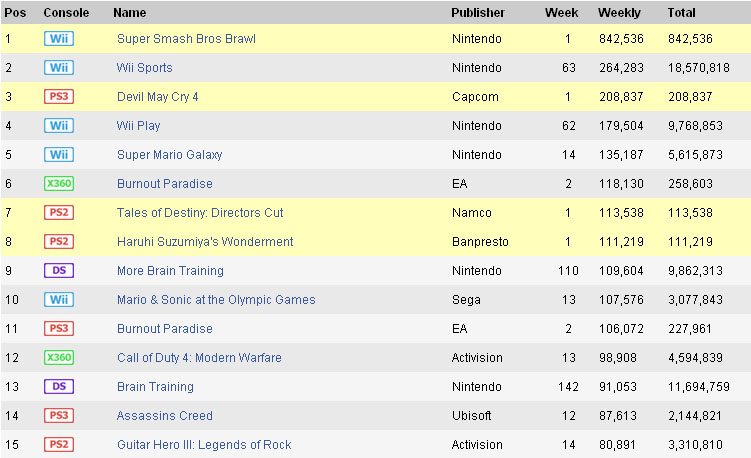Click the Wii badge beside Super Mario Galaxy
The image size is (751, 458).
(x=59, y=155)
